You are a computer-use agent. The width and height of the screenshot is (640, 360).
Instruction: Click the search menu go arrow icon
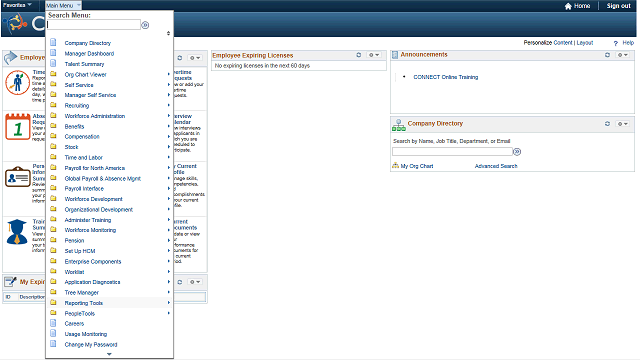click(145, 25)
